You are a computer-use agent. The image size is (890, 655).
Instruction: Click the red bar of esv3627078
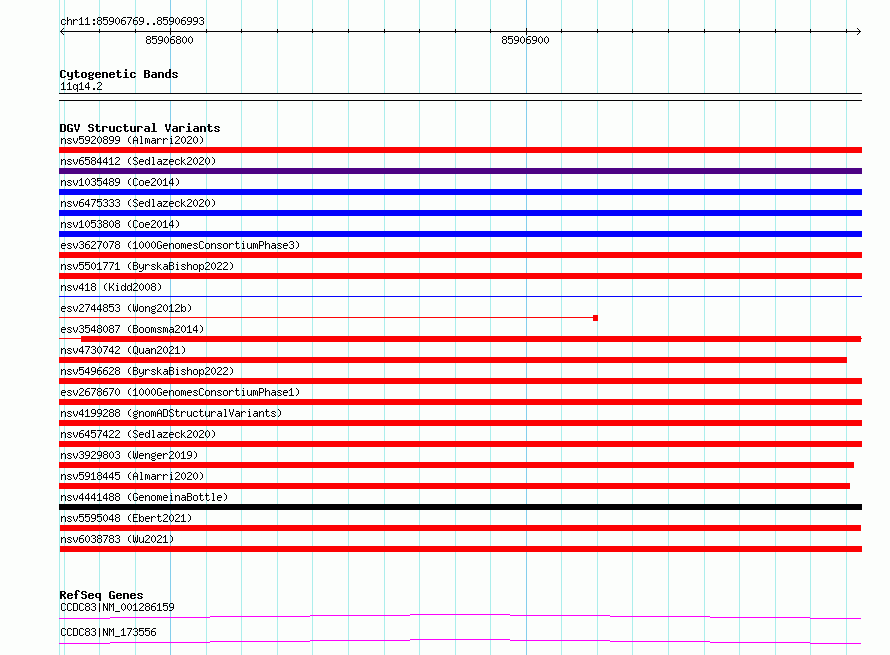click(x=460, y=255)
